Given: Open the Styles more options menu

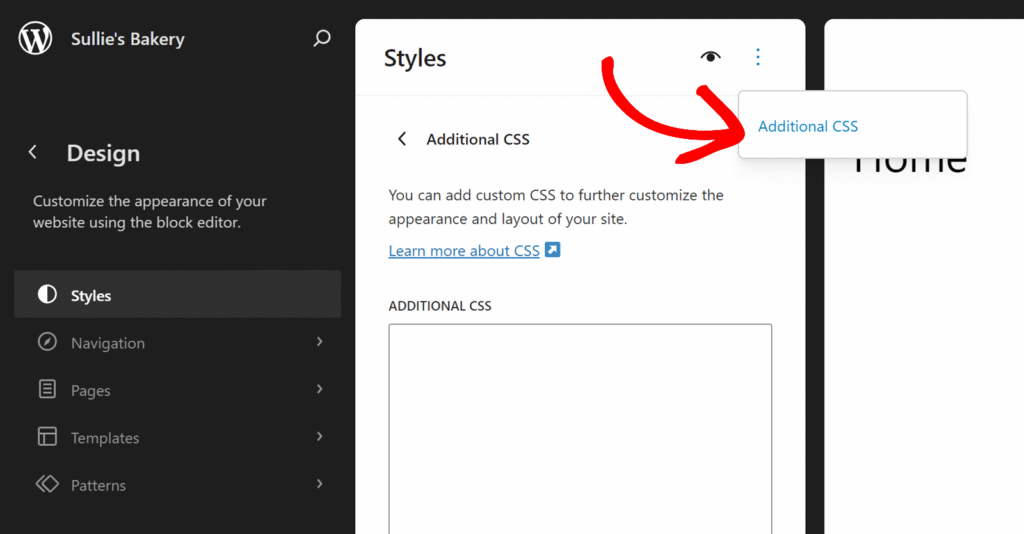Looking at the screenshot, I should pos(758,57).
